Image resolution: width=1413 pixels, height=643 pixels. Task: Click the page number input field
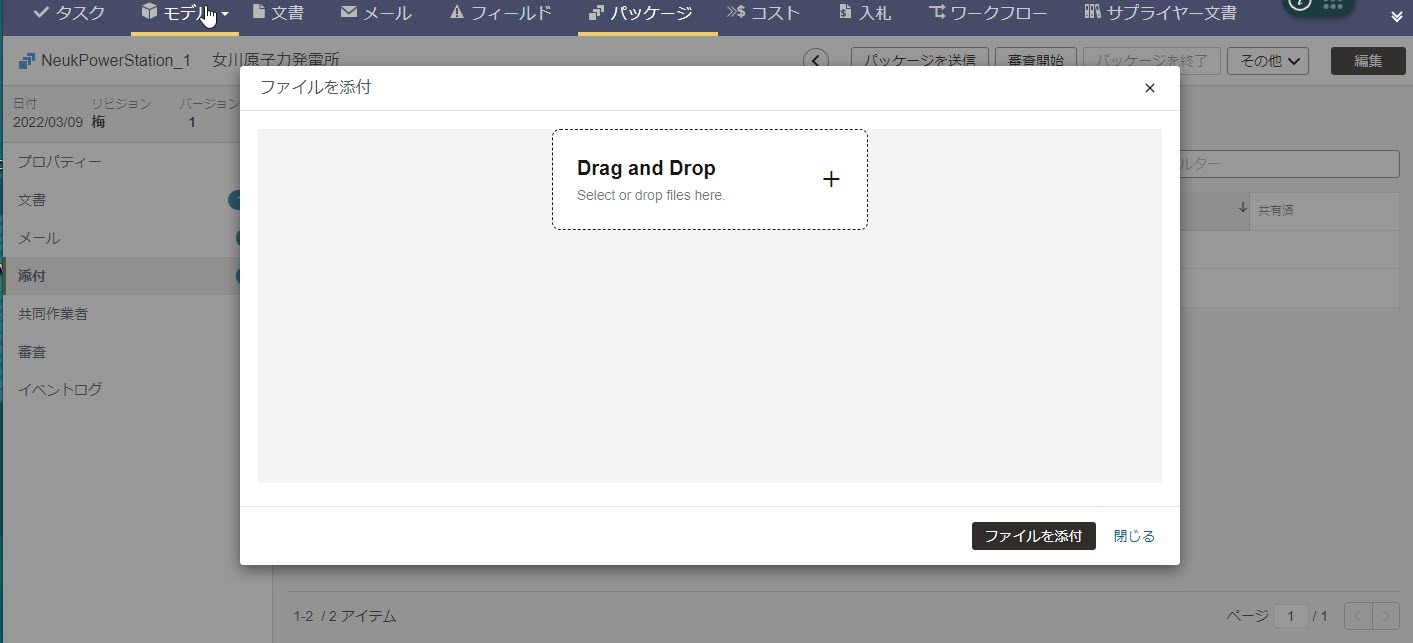click(x=1290, y=616)
